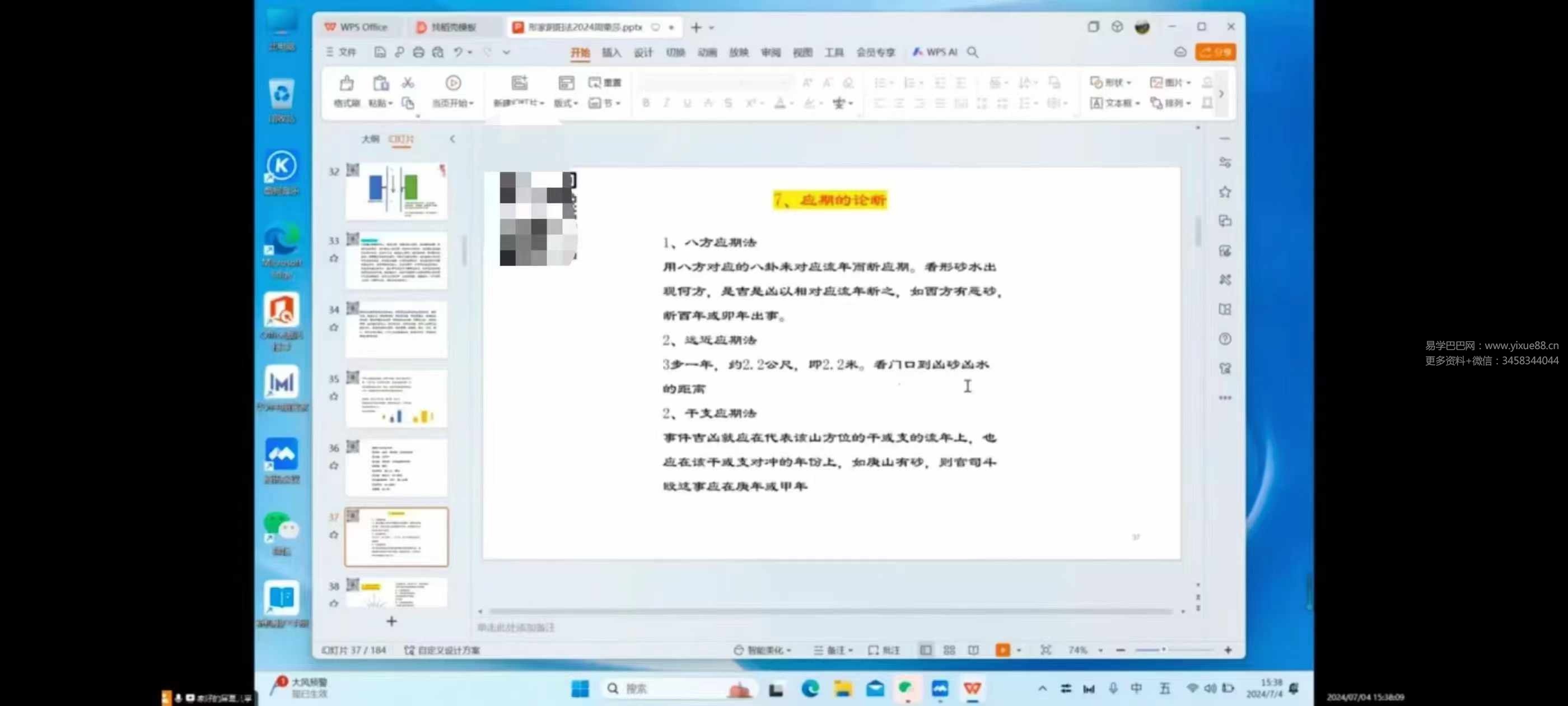Collapse the slide thumbnail panel
This screenshot has width=1568, height=706.
pos(452,139)
